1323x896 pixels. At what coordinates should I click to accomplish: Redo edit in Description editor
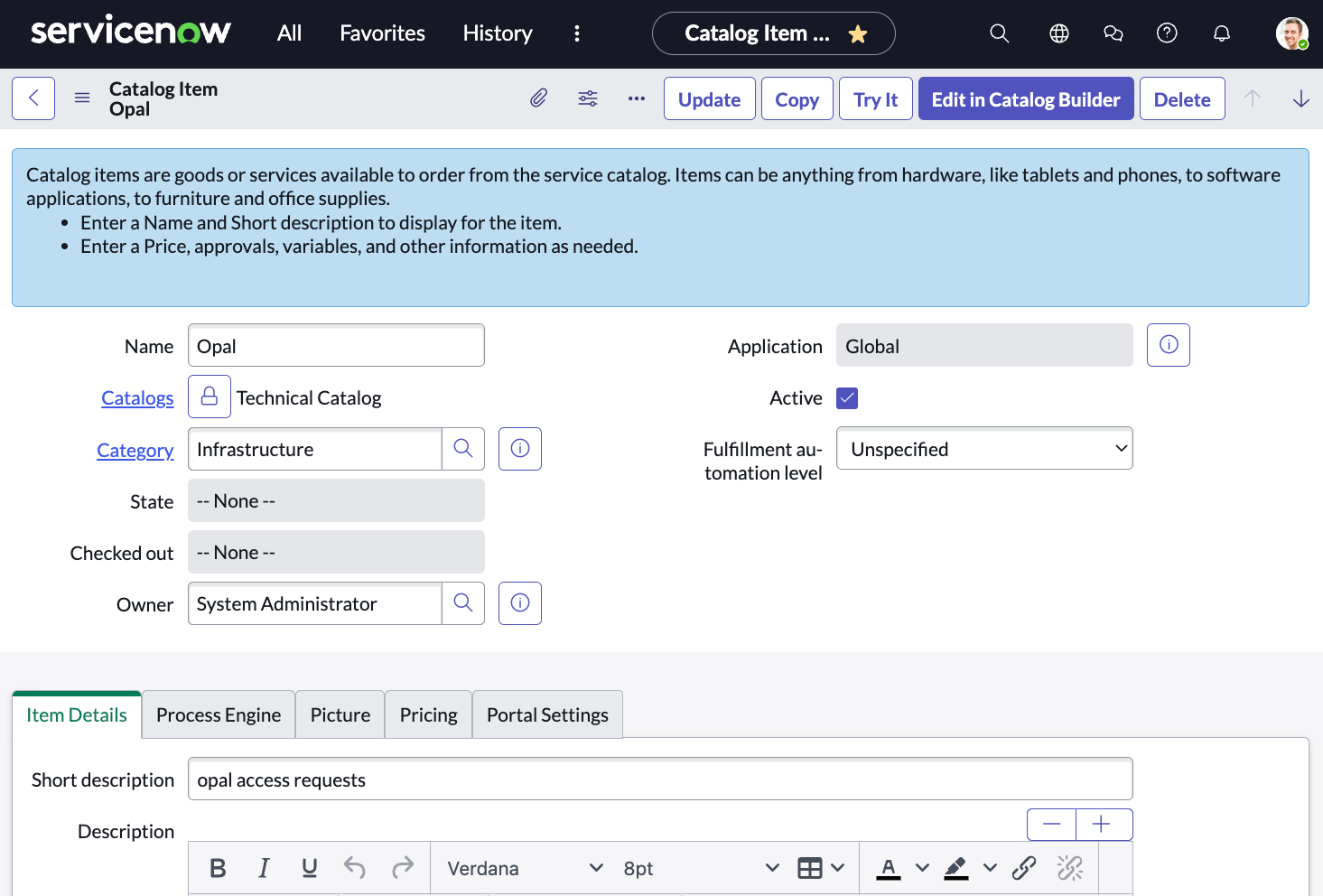click(x=403, y=868)
